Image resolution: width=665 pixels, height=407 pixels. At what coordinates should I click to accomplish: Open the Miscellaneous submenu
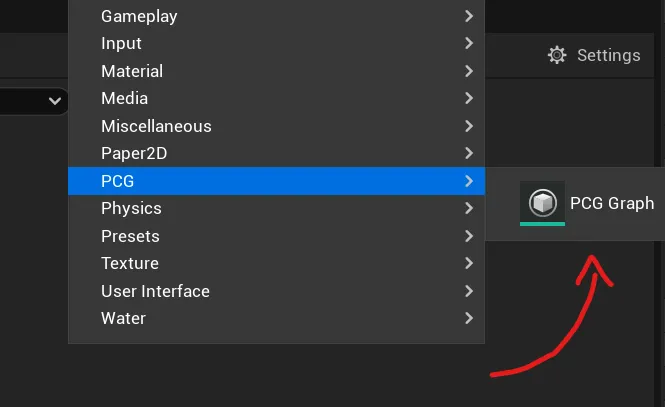point(277,126)
